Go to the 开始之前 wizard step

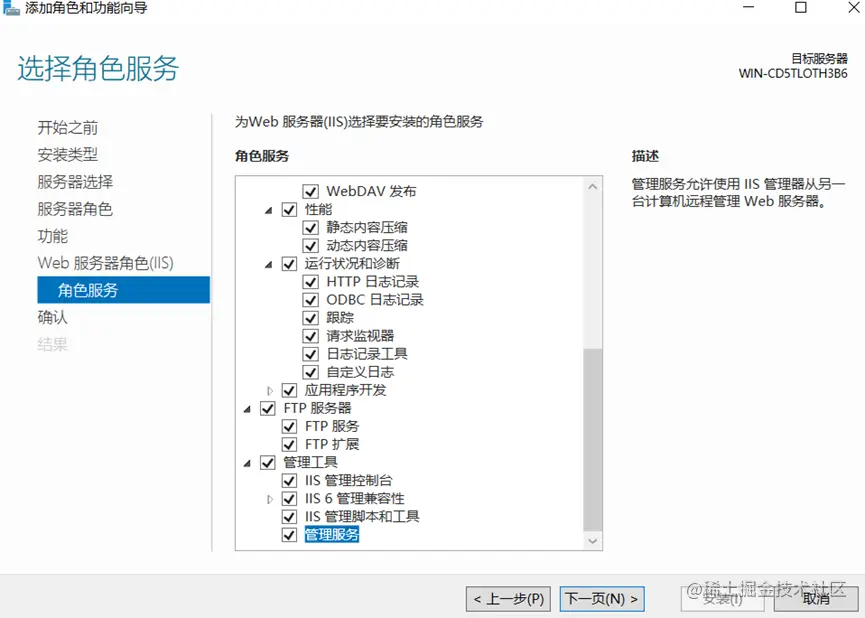68,128
